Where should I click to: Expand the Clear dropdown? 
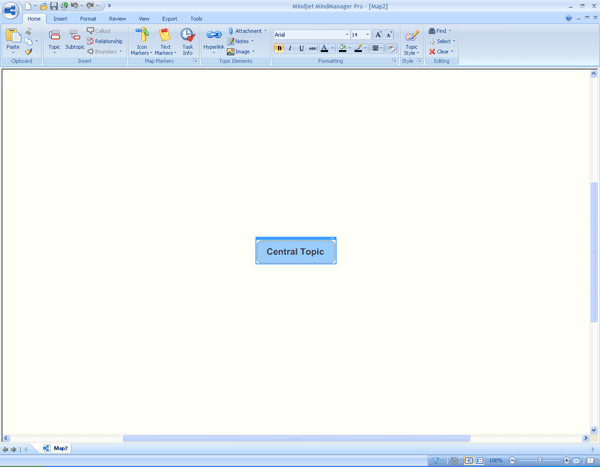(452, 51)
